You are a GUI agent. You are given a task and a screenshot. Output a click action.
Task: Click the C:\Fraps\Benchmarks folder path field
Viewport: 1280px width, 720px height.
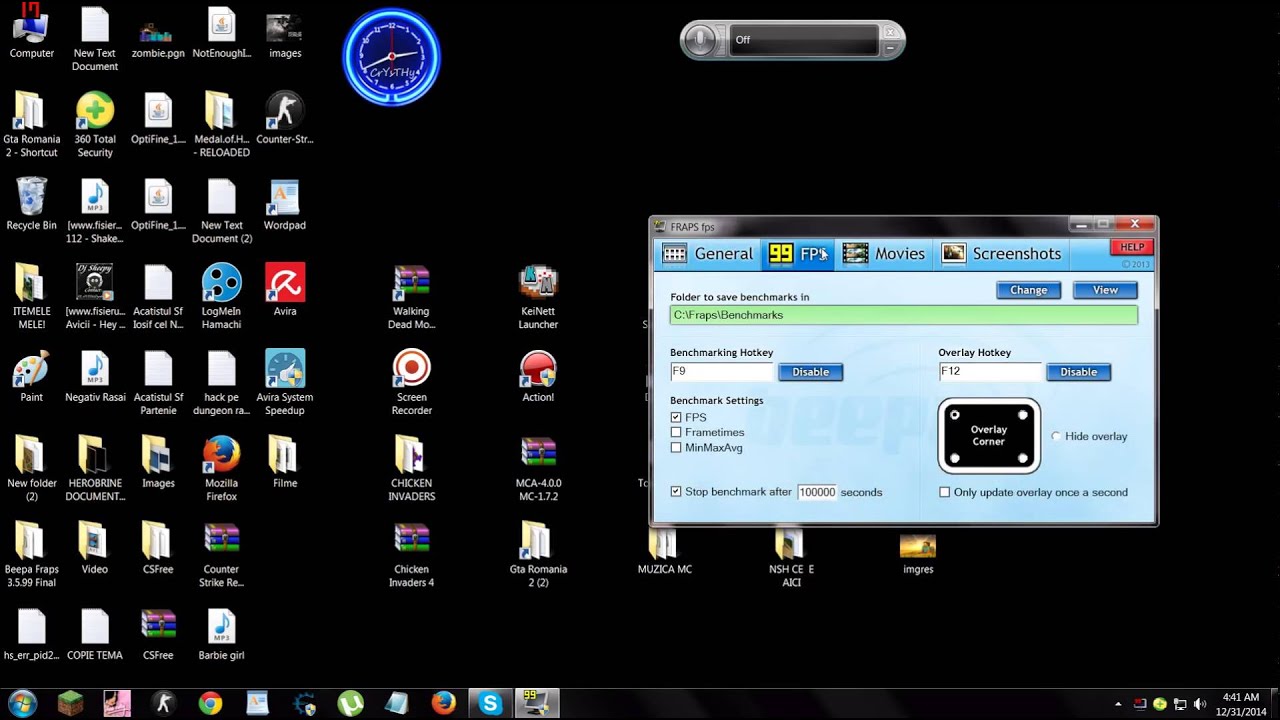coord(903,315)
